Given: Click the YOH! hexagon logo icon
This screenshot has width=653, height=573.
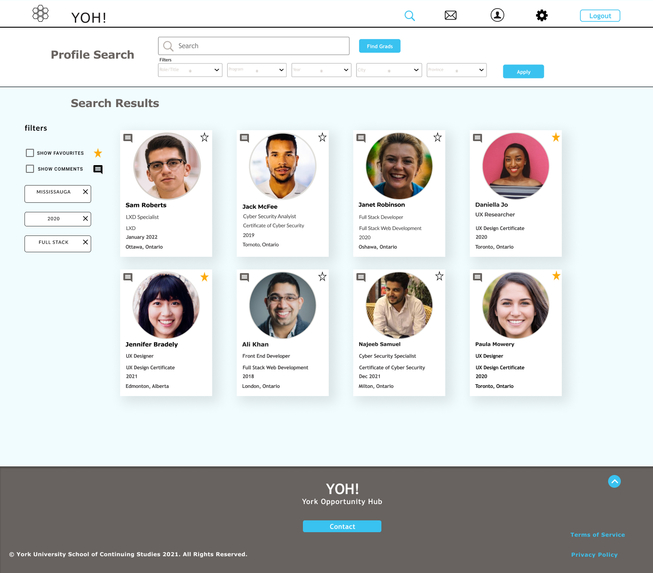Looking at the screenshot, I should tap(40, 13).
